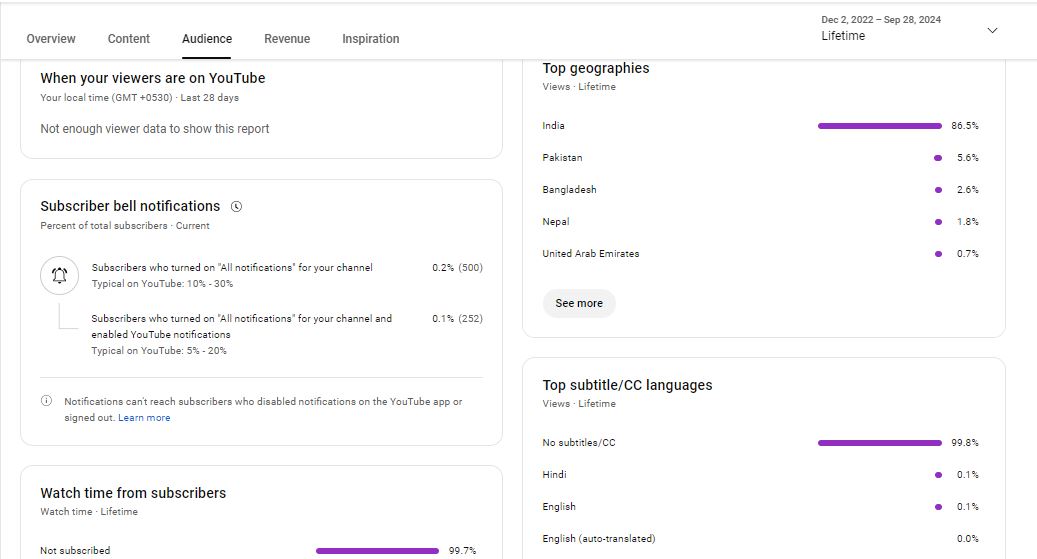
Task: Go to the Revenue tab
Action: tap(287, 39)
